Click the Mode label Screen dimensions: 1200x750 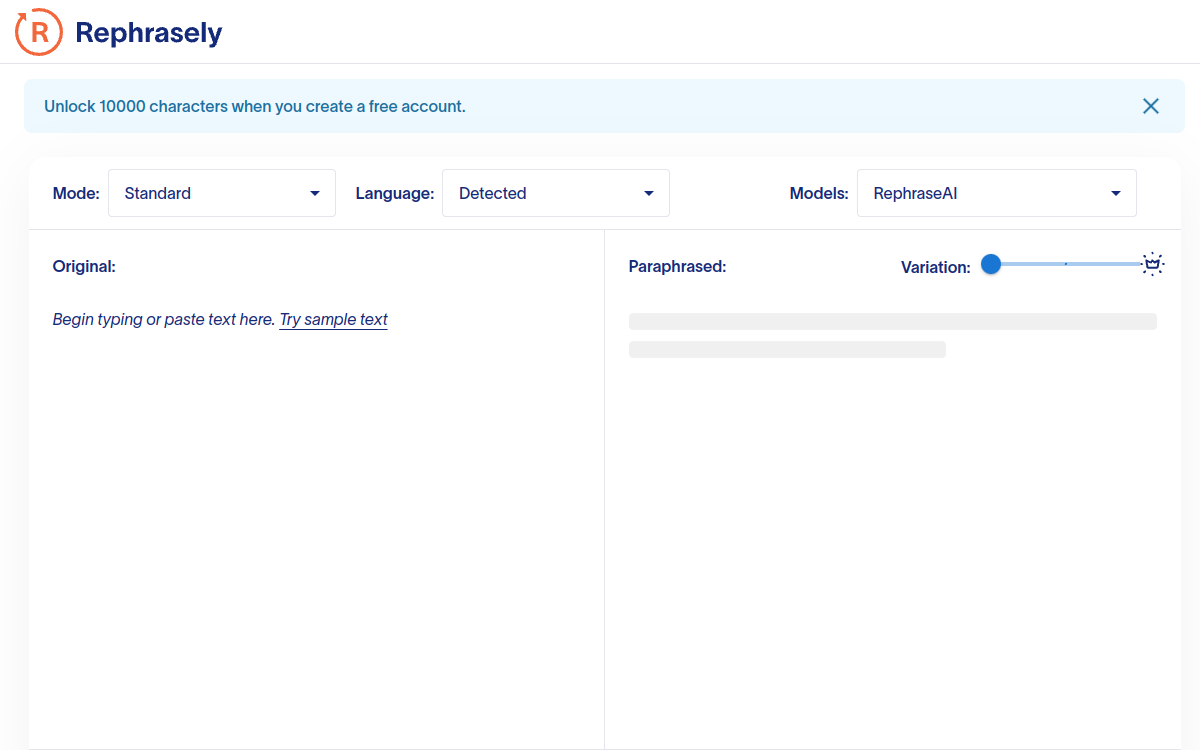76,193
